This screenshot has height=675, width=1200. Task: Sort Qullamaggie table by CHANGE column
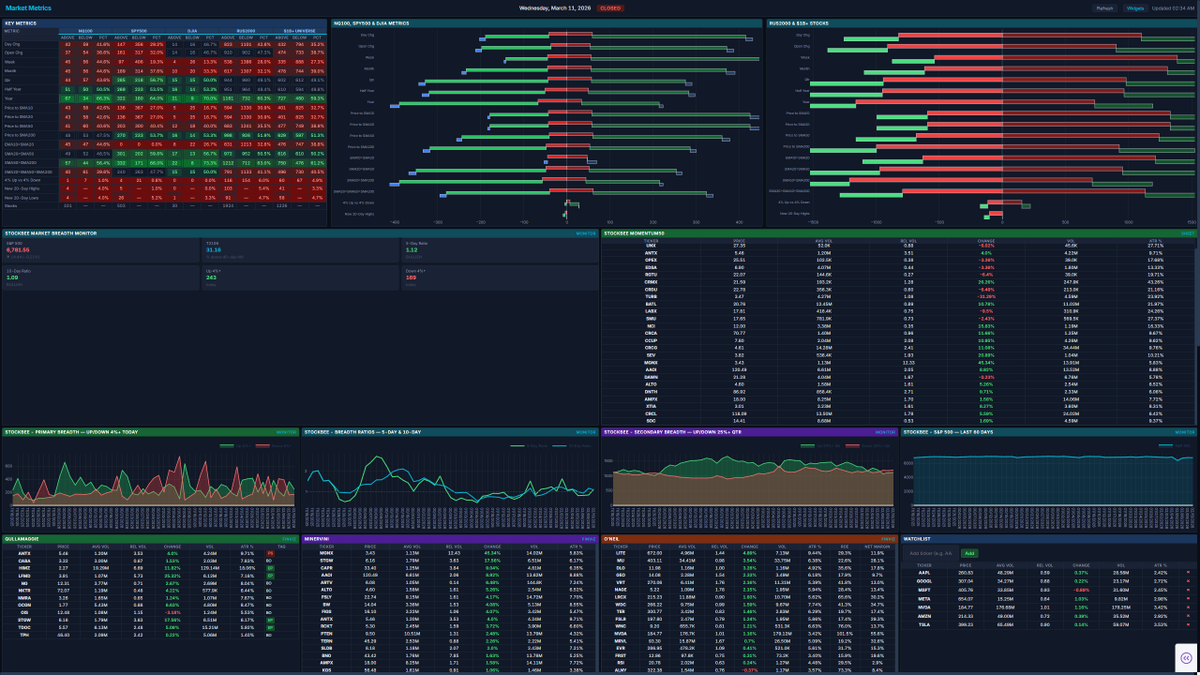pos(172,546)
